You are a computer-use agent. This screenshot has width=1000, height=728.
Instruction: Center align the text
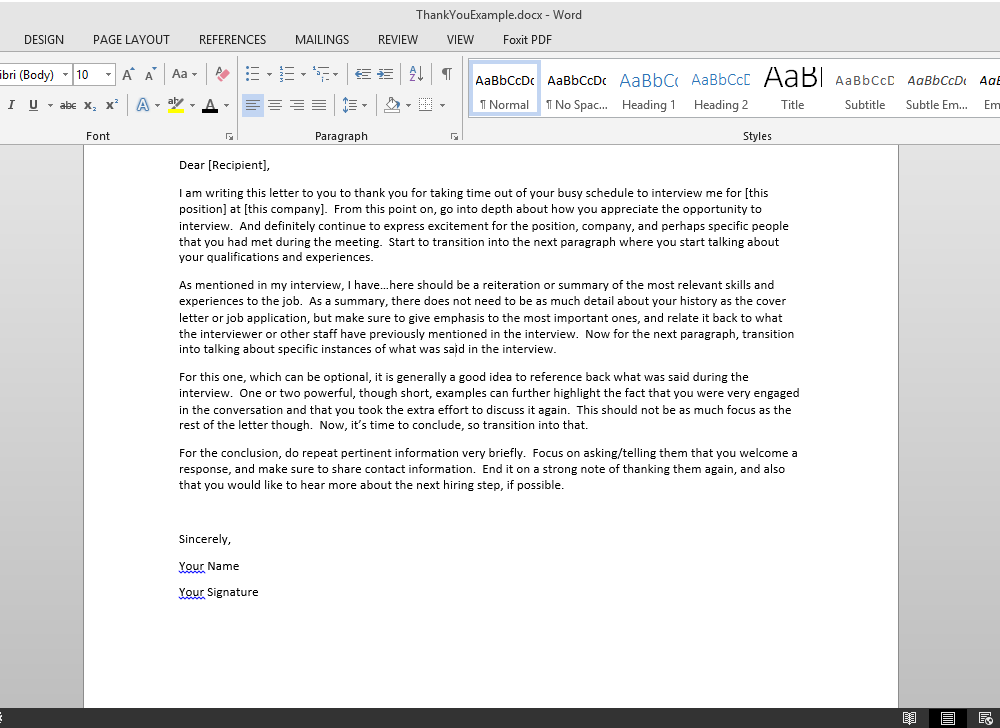pos(275,105)
